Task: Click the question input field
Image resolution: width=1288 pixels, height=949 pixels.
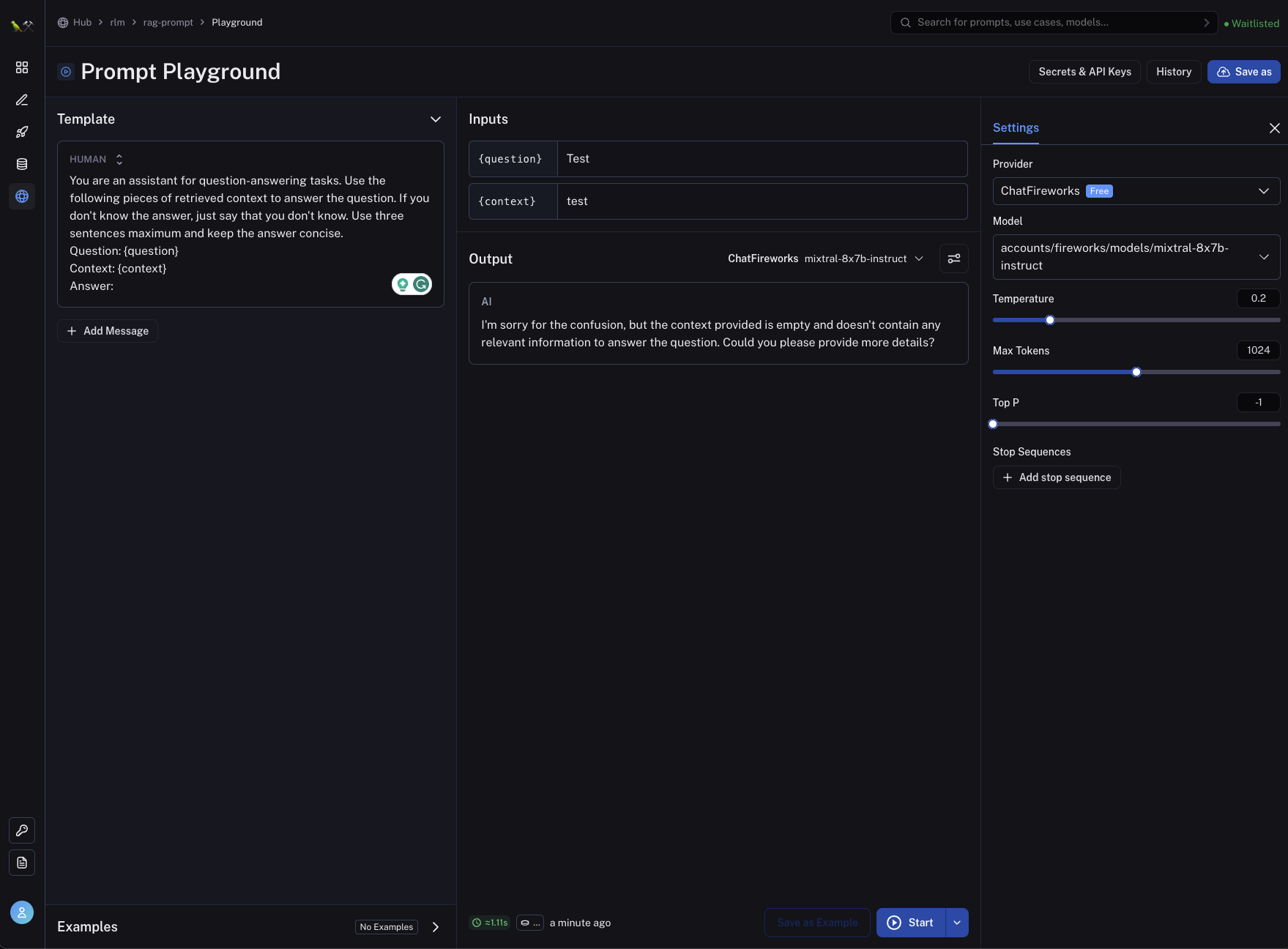Action: (x=762, y=159)
